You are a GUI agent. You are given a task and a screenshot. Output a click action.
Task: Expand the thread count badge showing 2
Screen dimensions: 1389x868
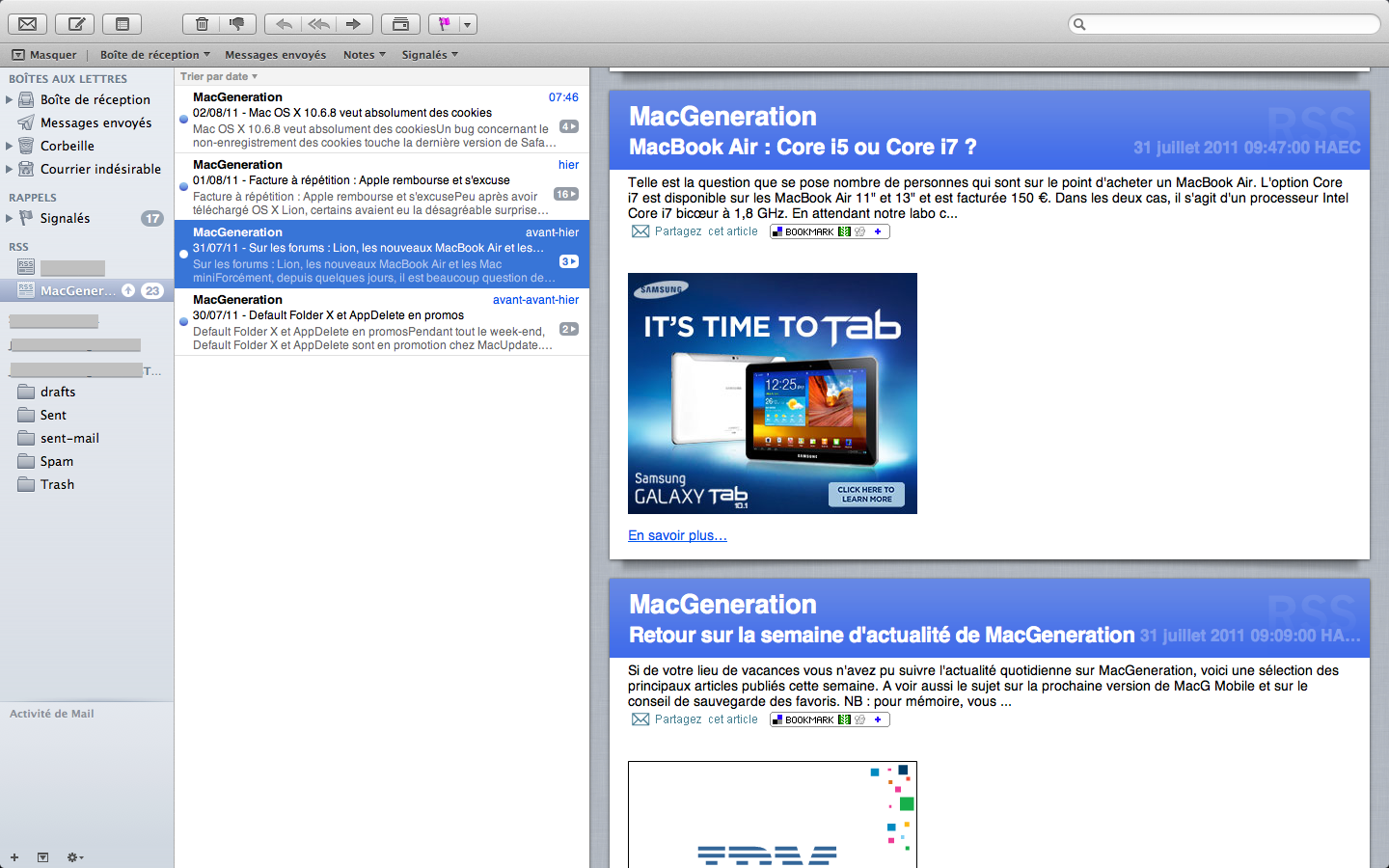coord(569,329)
